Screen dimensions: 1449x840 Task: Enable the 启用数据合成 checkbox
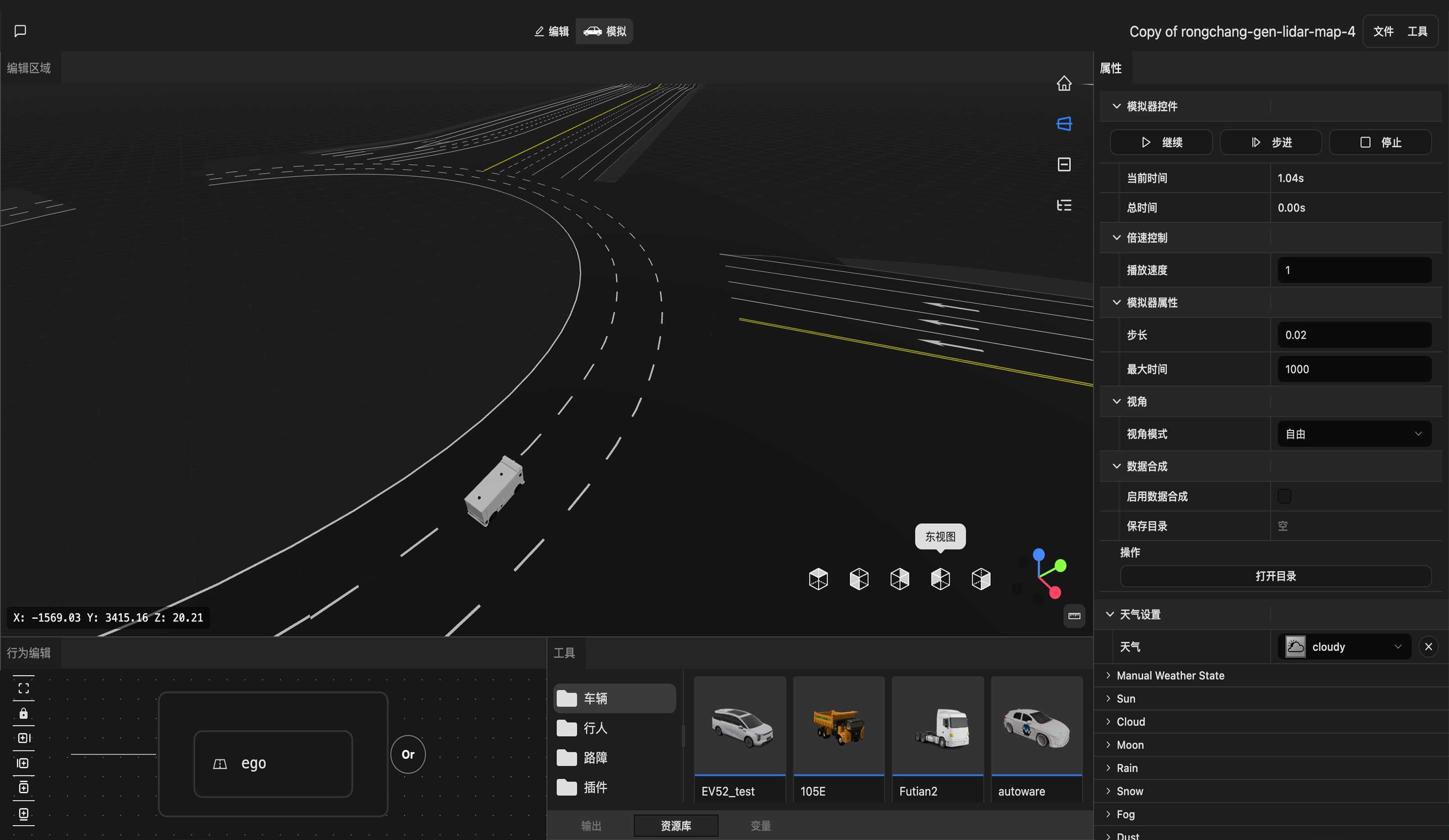[1284, 496]
